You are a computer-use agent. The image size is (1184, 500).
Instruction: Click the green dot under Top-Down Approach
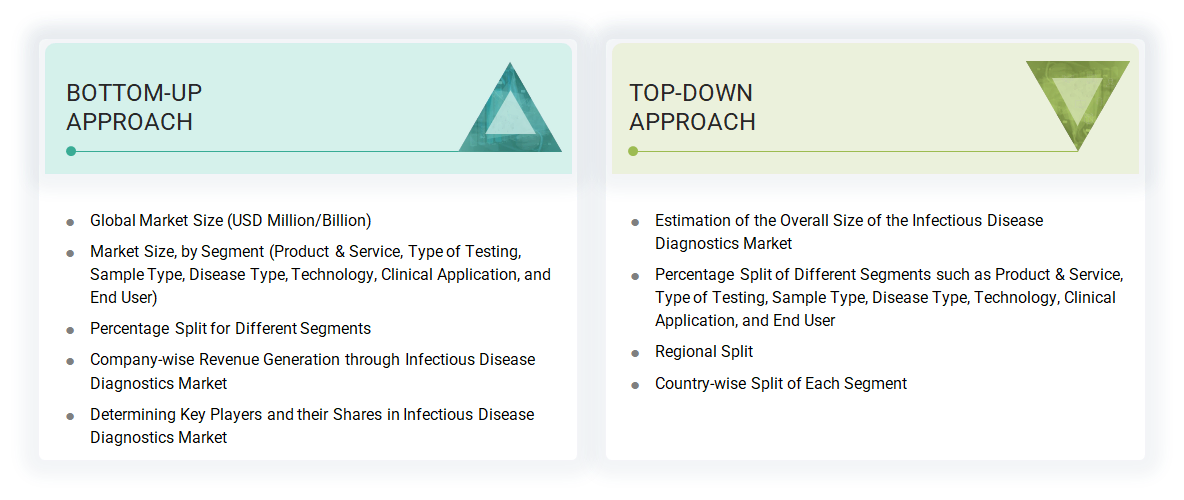633,151
